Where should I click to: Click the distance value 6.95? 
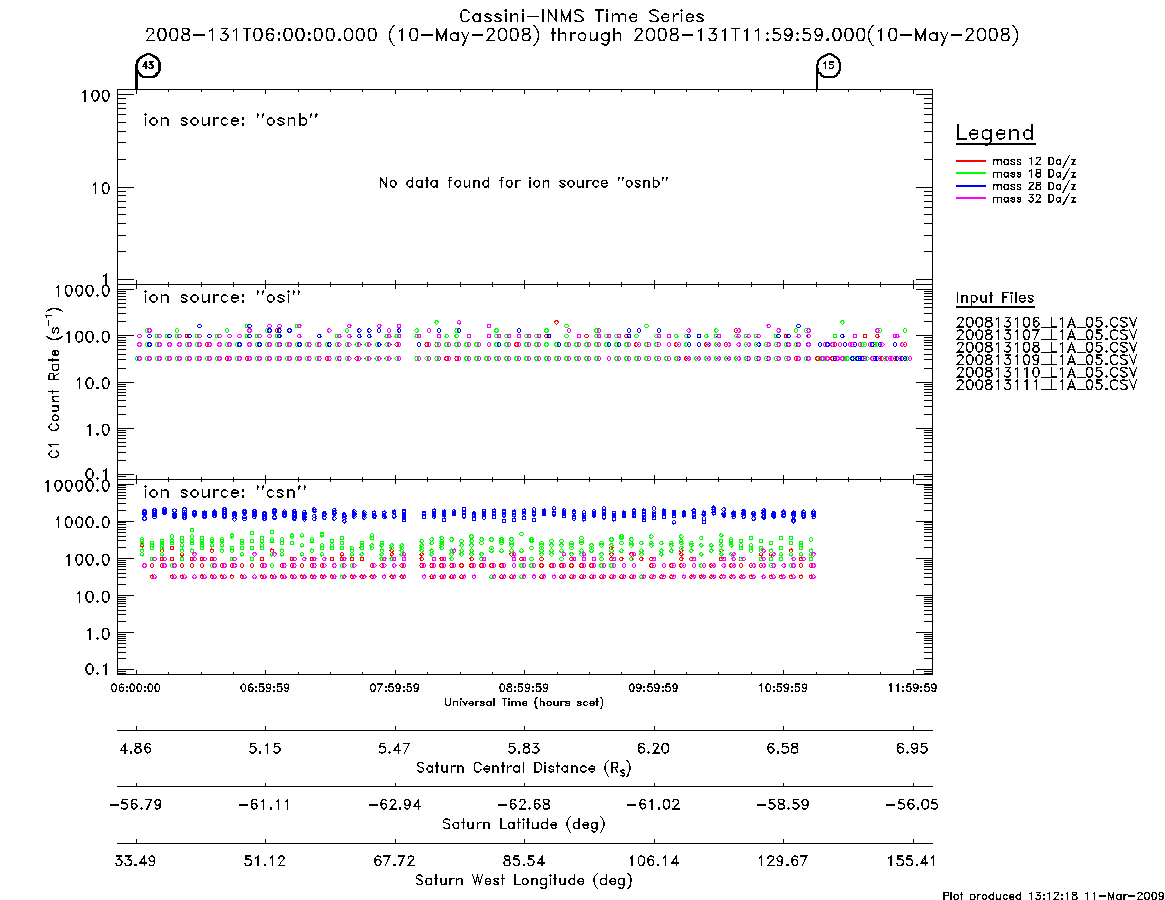coord(912,748)
